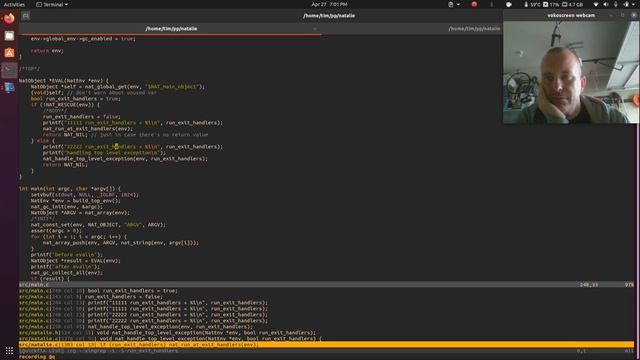
Task: Open the Activities overview
Action: pos(14,4)
